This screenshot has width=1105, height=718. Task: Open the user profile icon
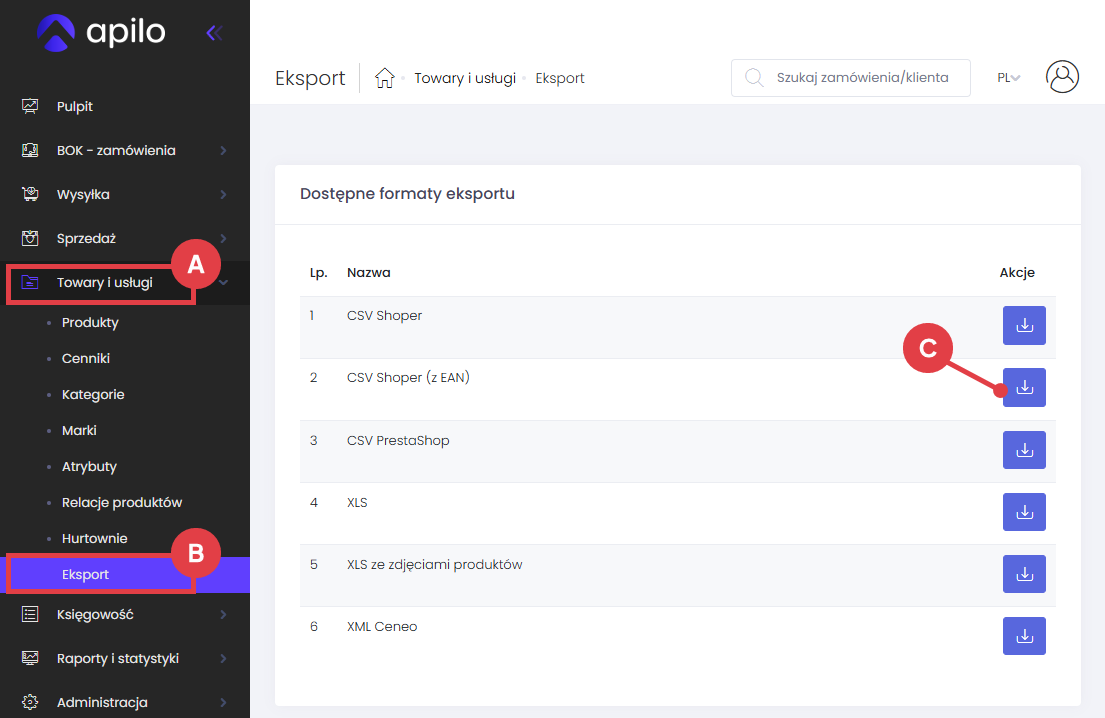click(x=1062, y=77)
